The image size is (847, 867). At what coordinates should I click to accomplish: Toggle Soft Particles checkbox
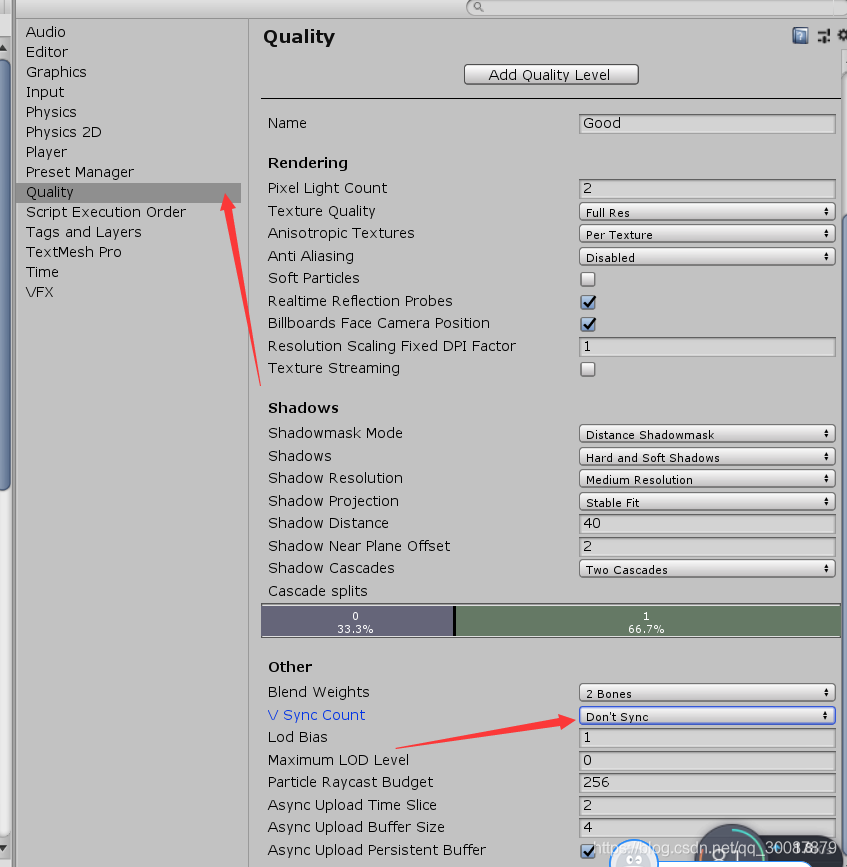[588, 279]
